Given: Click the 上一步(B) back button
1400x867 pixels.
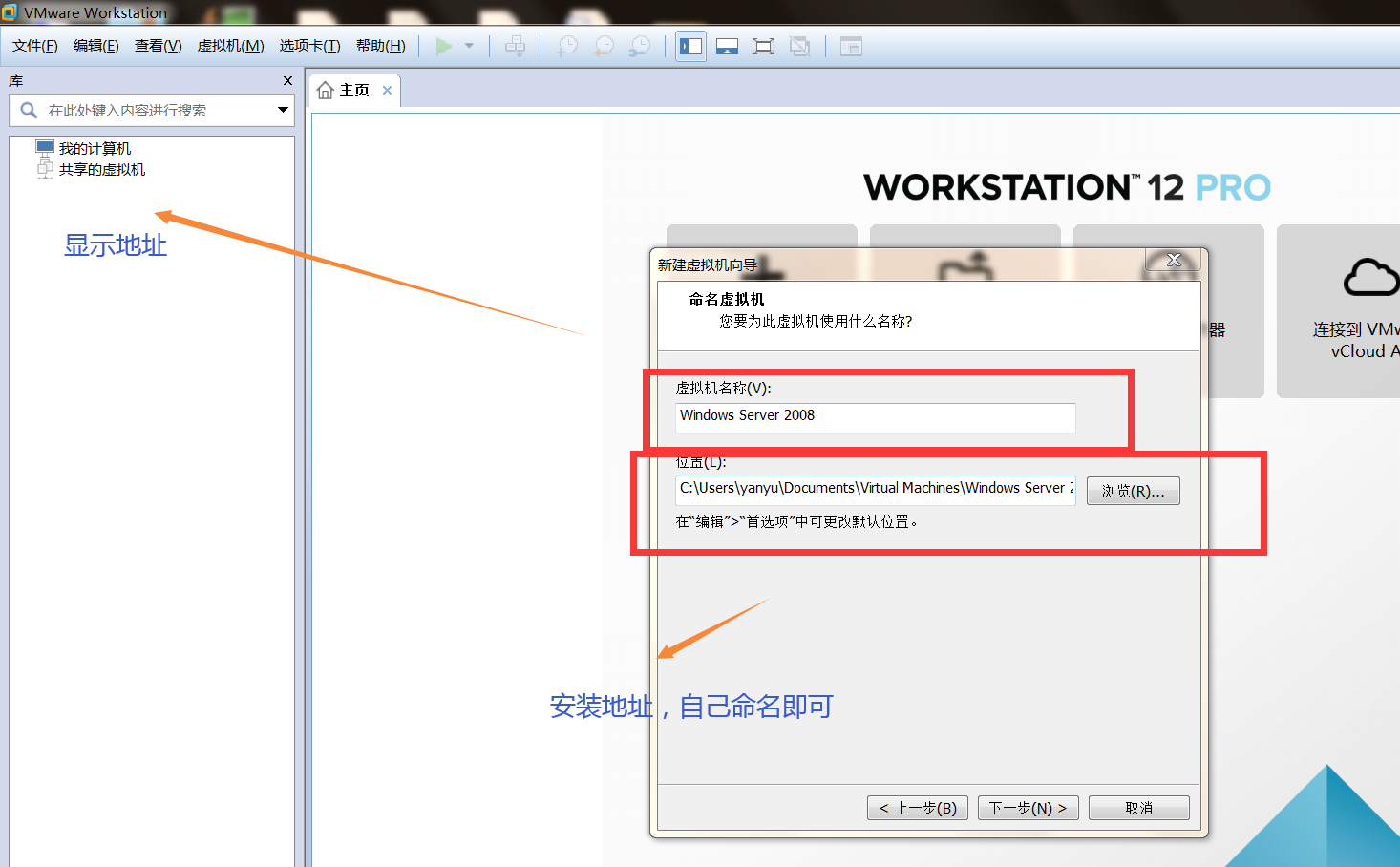Looking at the screenshot, I should click(918, 808).
